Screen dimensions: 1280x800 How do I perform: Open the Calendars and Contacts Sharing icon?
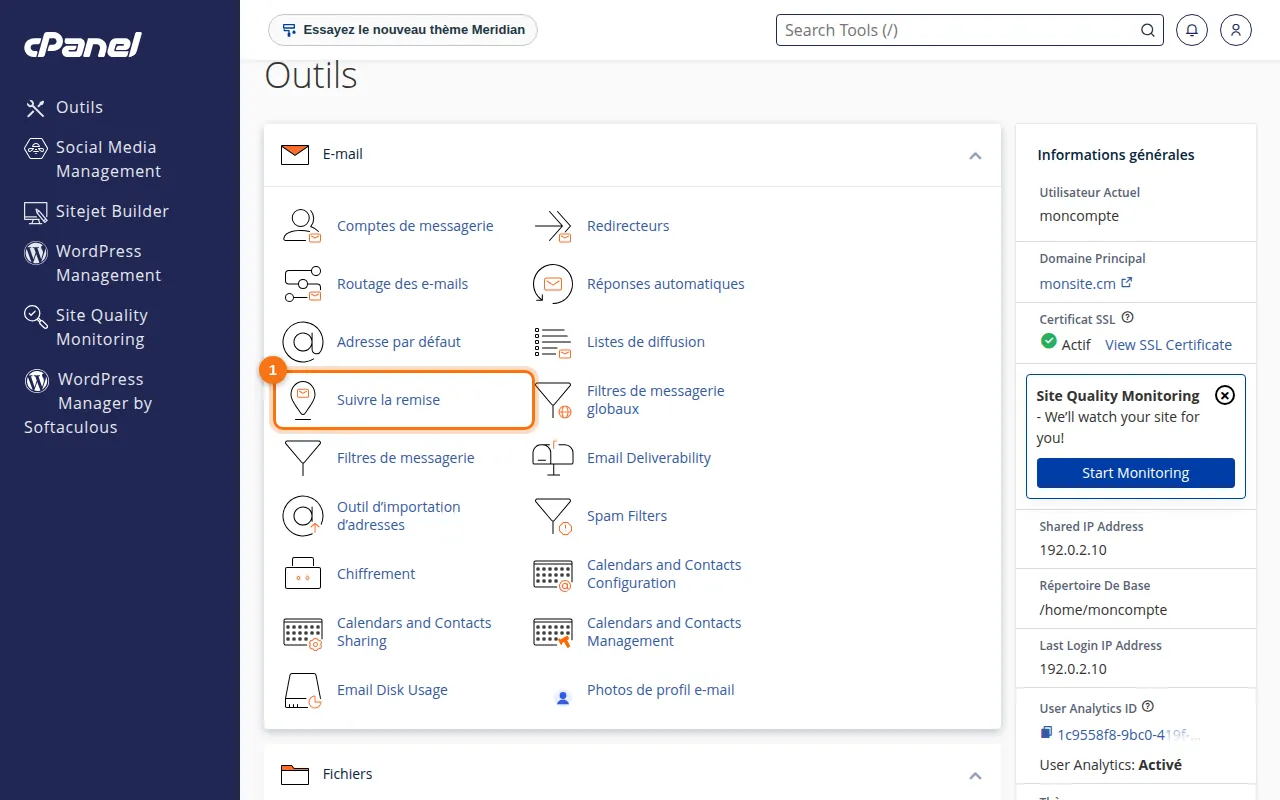click(302, 632)
